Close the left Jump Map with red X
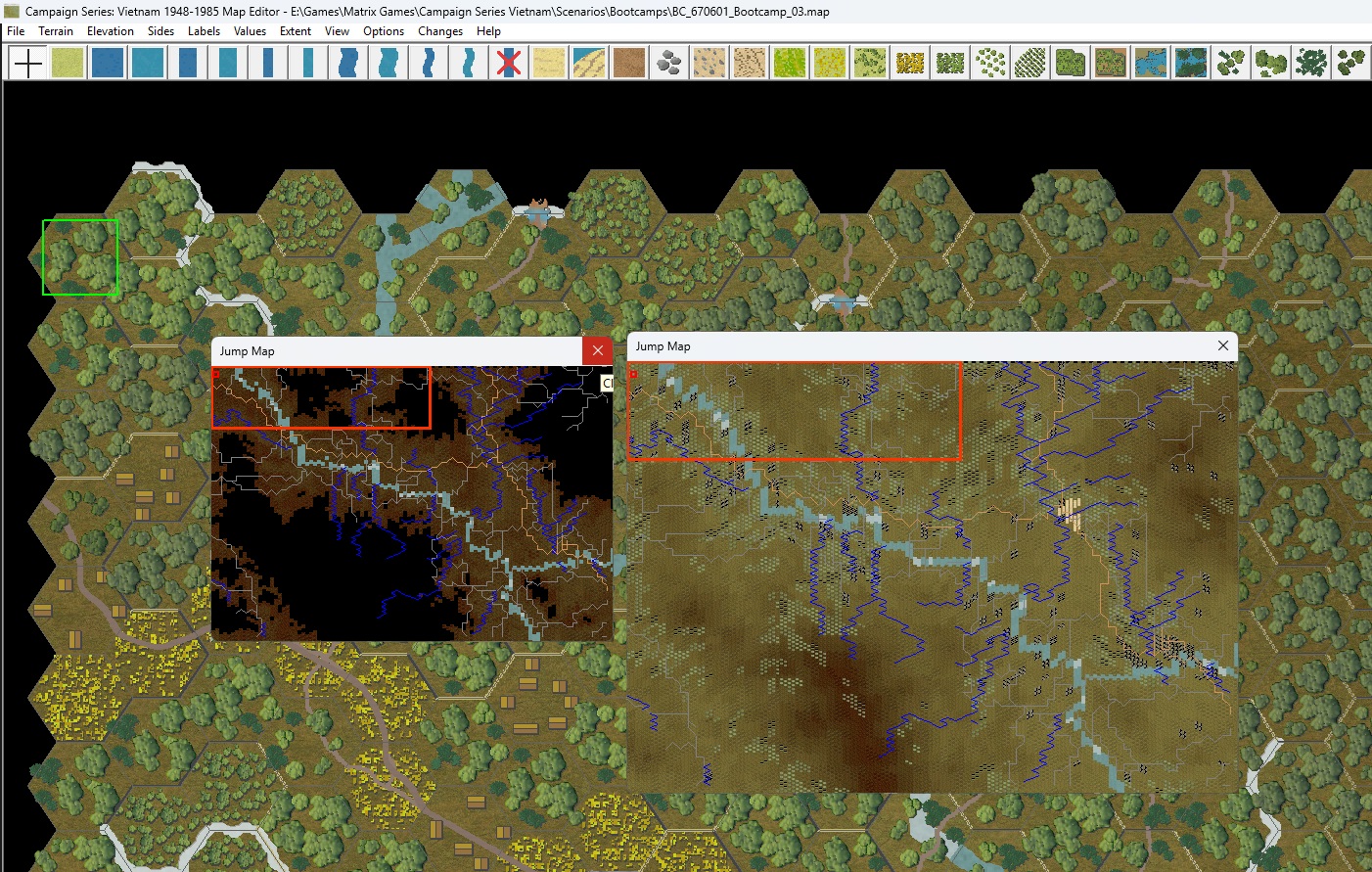Viewport: 1372px width, 872px height. pyautogui.click(x=598, y=350)
